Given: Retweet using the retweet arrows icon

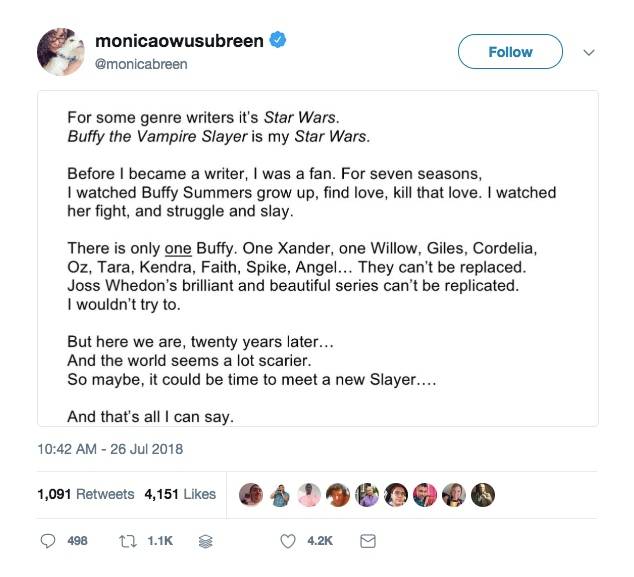Looking at the screenshot, I should (x=129, y=541).
